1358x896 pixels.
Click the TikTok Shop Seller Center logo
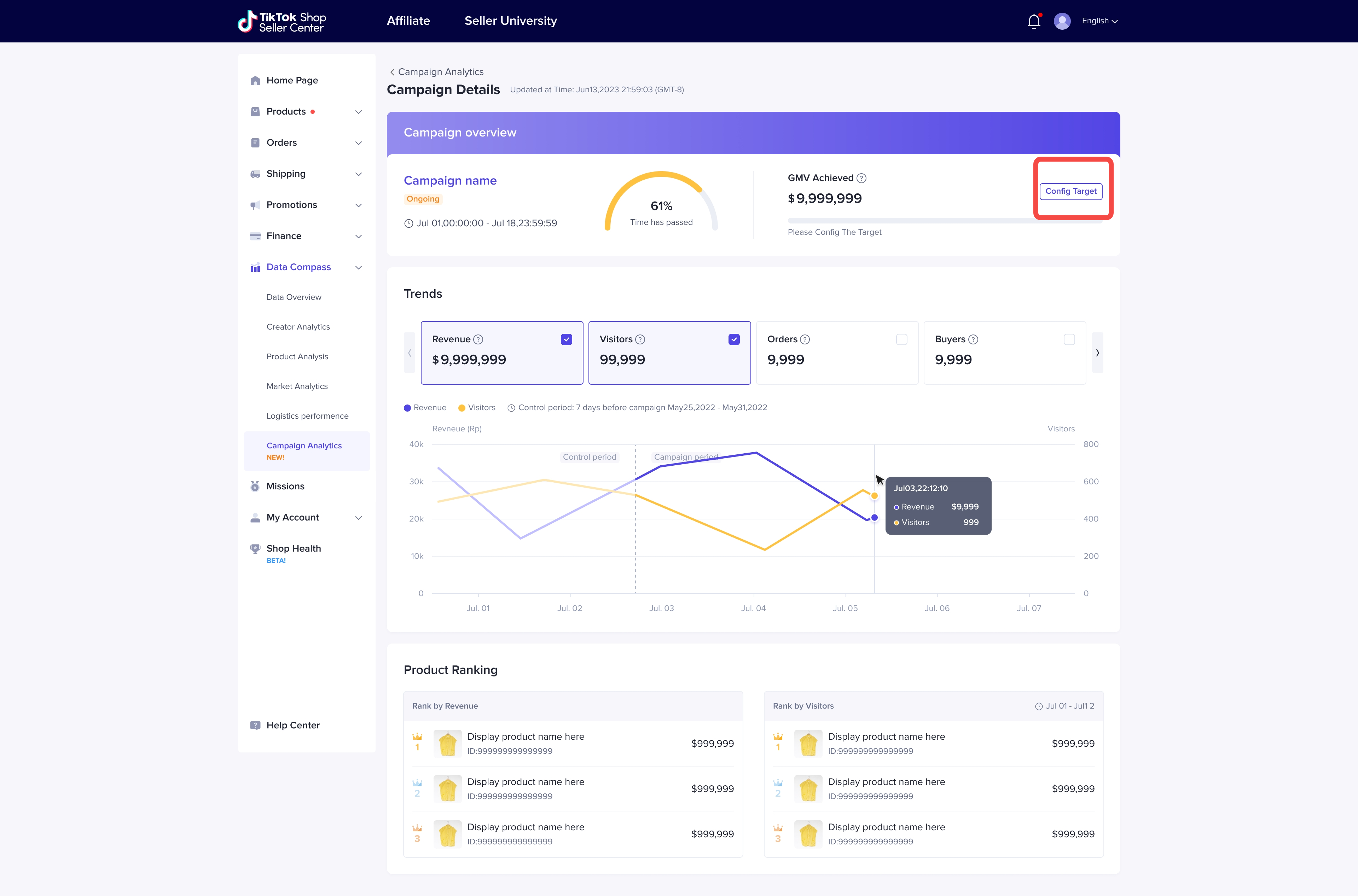point(282,21)
